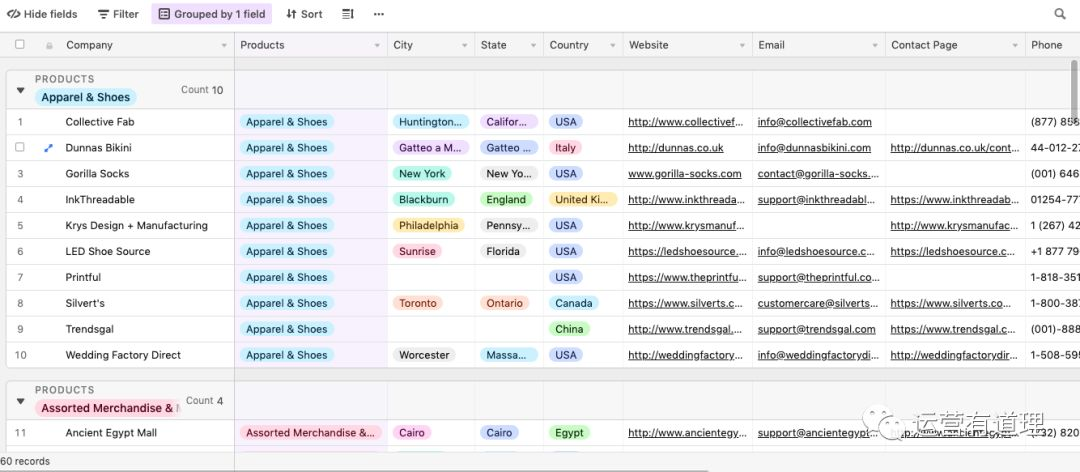Select the Wedding Factory Direct cell
This screenshot has width=1080, height=472.
pyautogui.click(x=123, y=356)
